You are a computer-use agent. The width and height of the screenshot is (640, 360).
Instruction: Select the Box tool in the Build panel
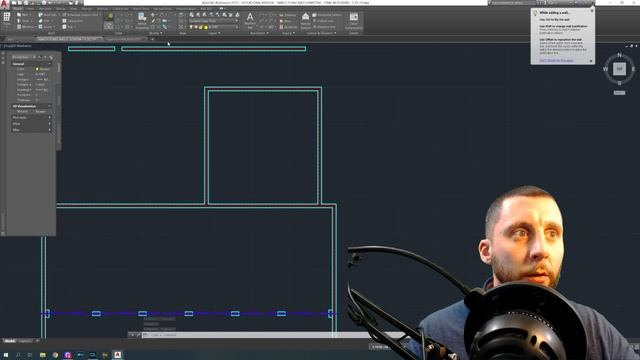point(68,27)
